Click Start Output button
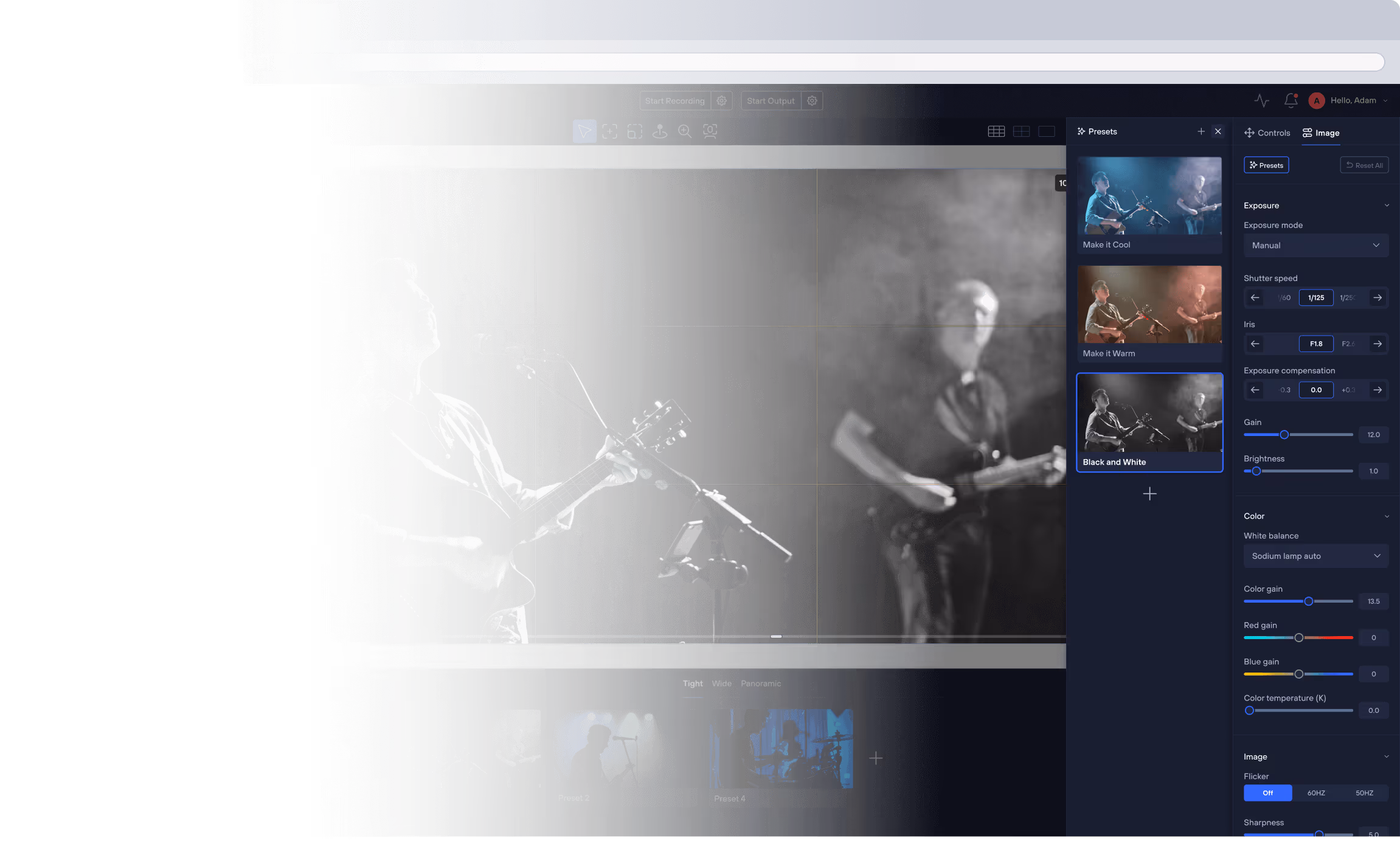 (771, 101)
